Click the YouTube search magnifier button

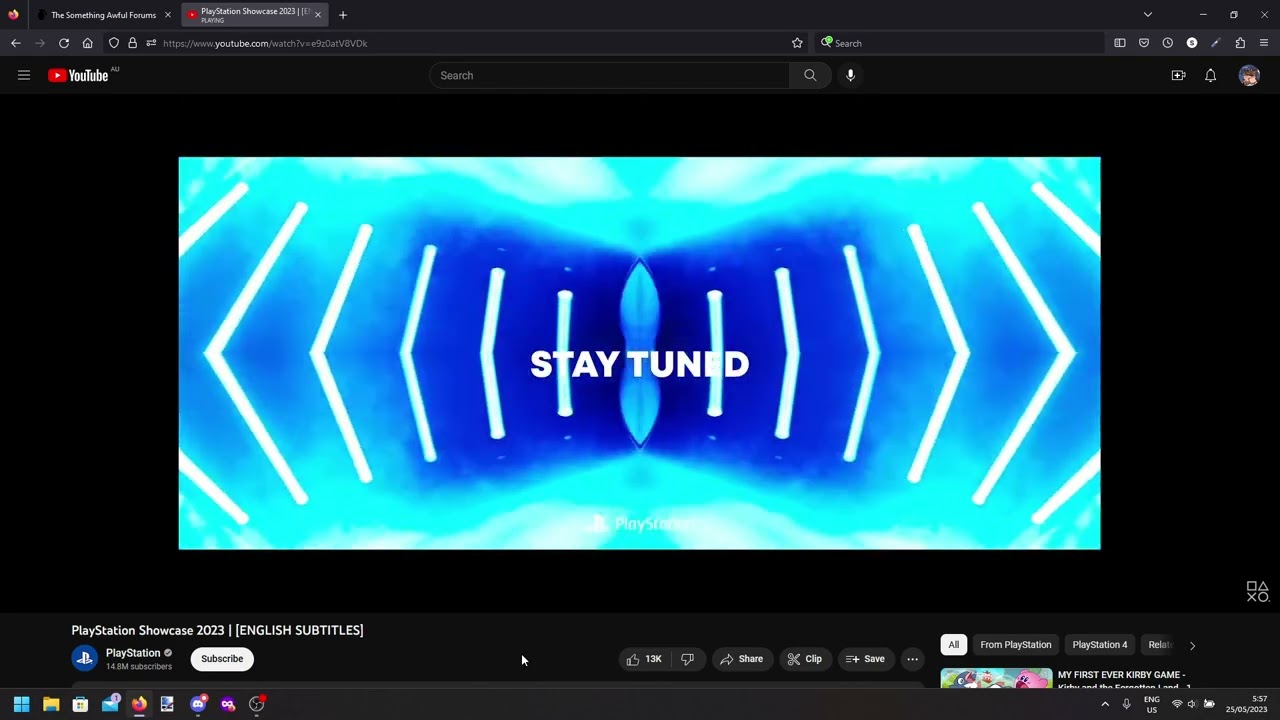[x=810, y=75]
